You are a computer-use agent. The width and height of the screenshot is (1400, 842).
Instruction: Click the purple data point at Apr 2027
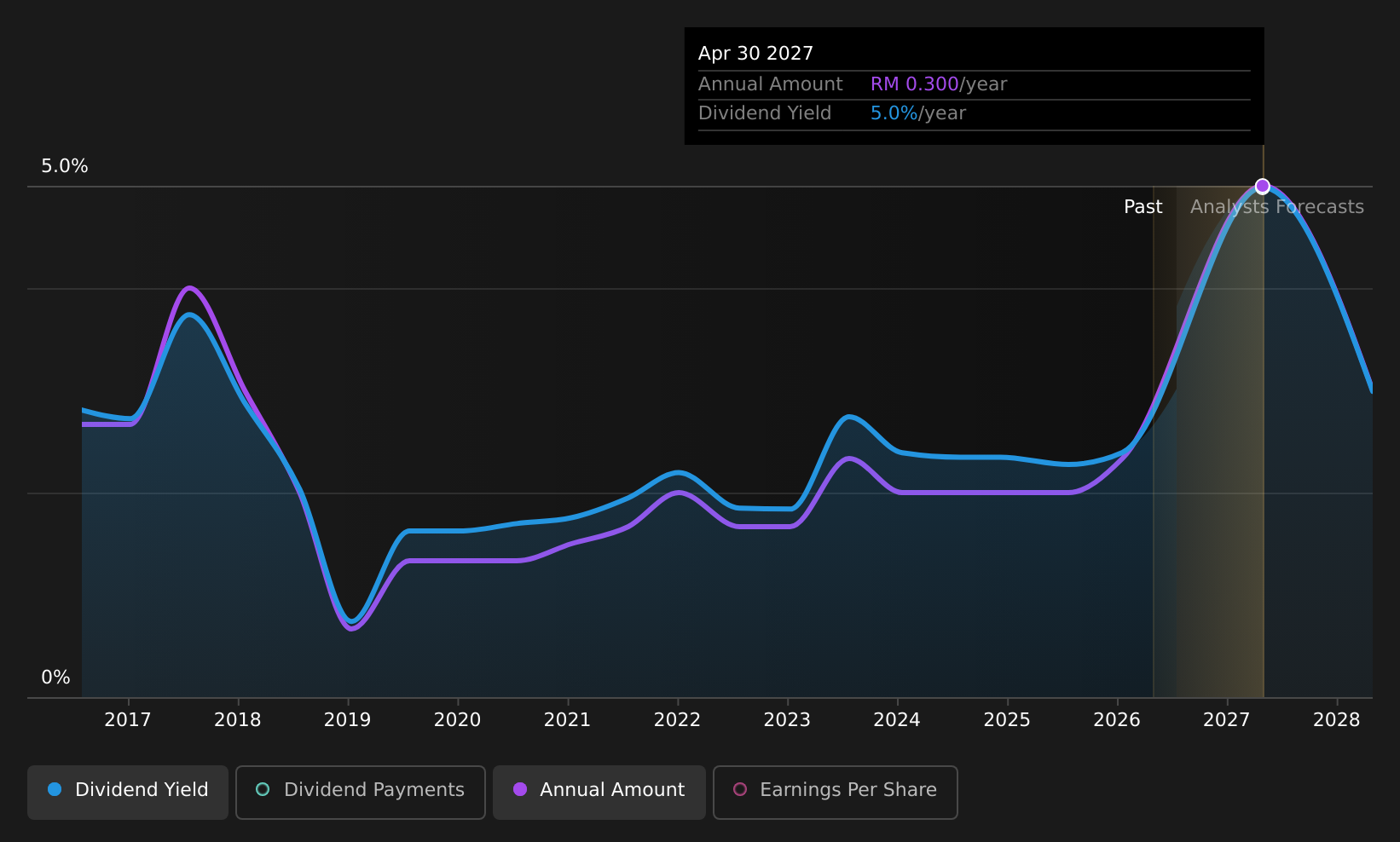(1263, 187)
